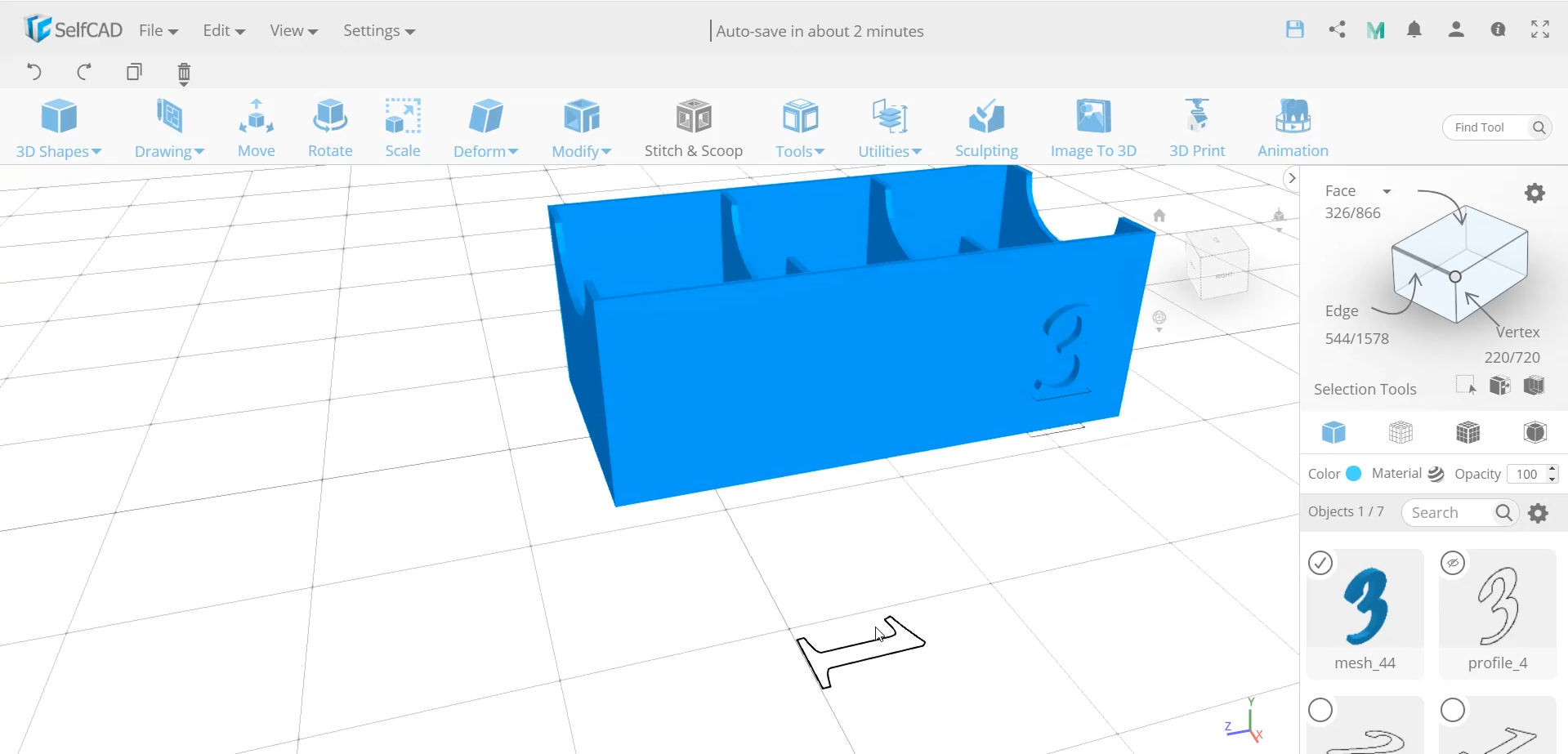Click the SelfCAD logo
Screen dimensions: 1568x754
(74, 29)
